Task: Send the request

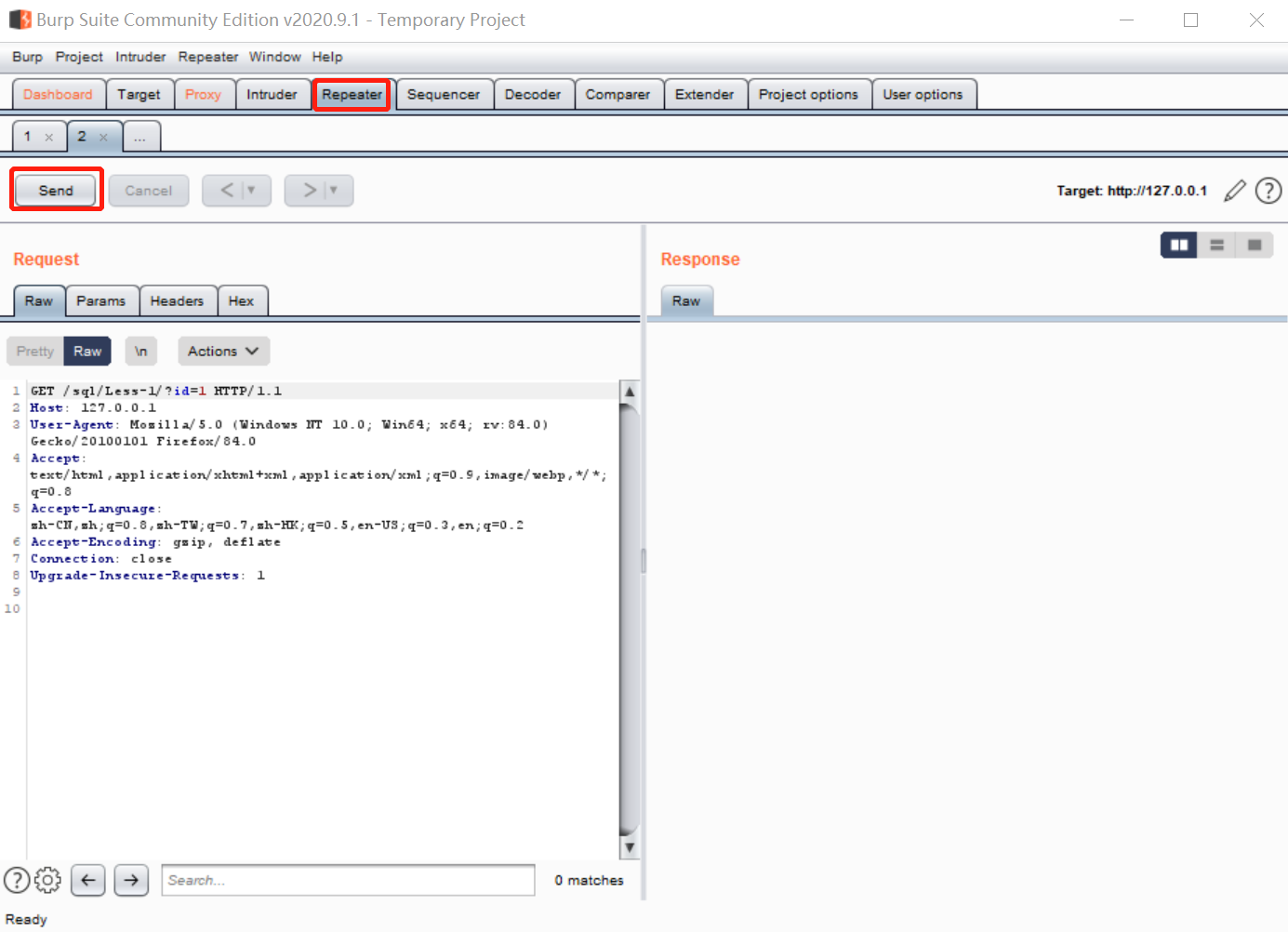Action: [56, 191]
